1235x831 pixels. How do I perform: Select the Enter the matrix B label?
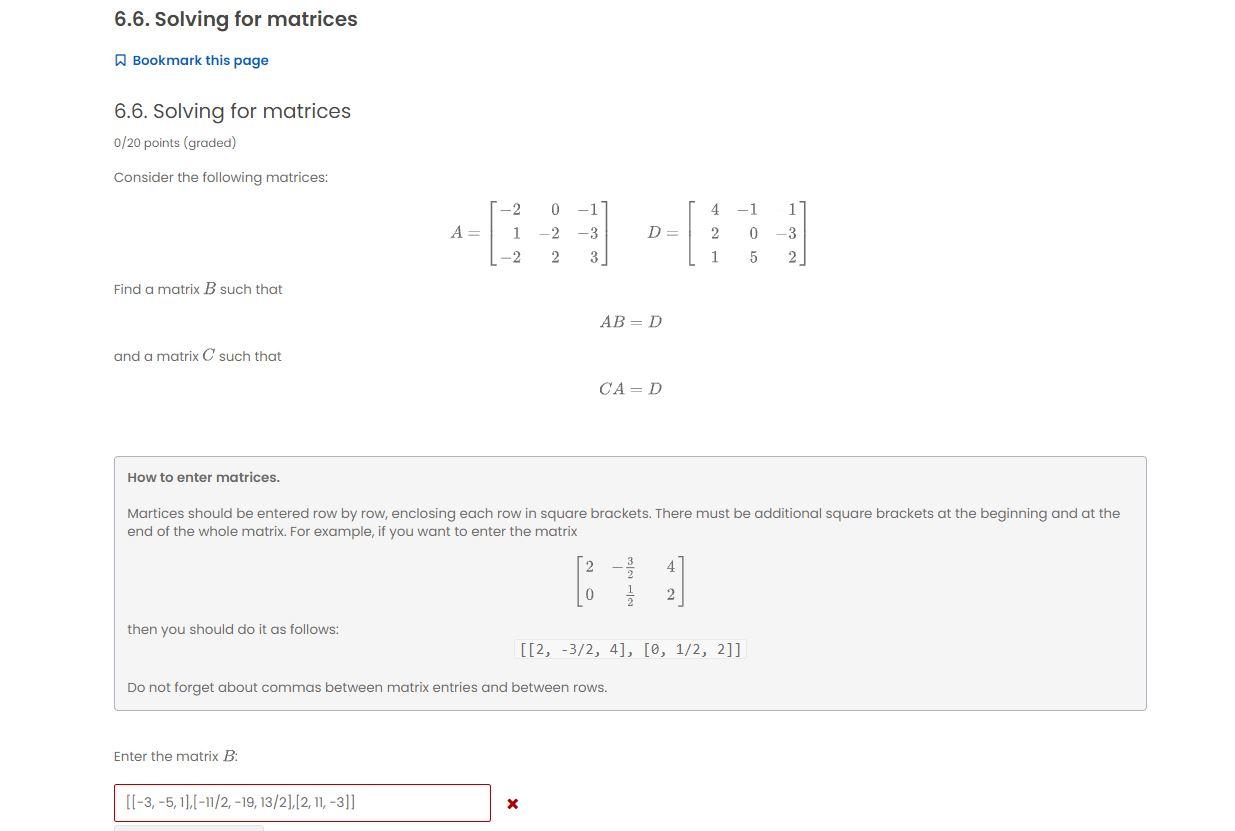pos(176,756)
